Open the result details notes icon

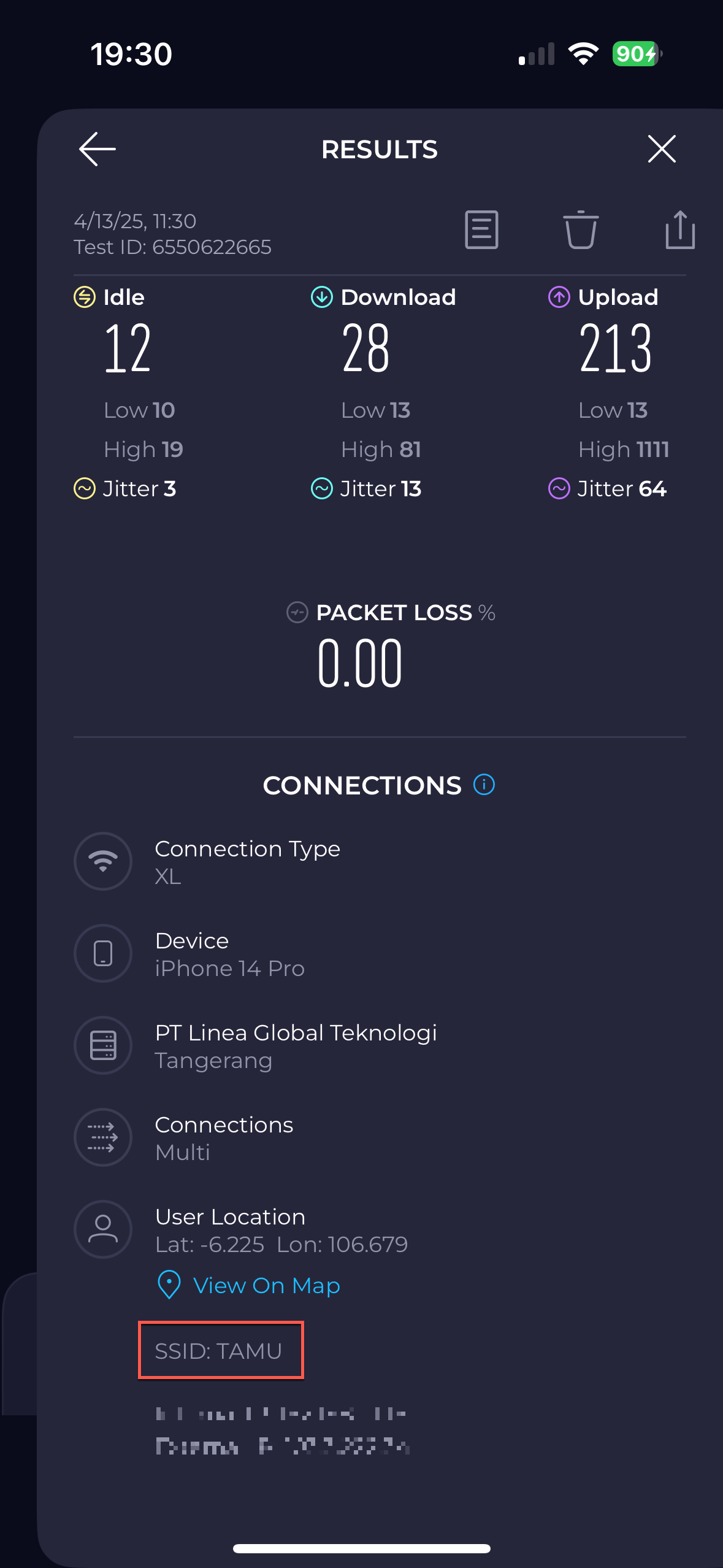(x=481, y=230)
